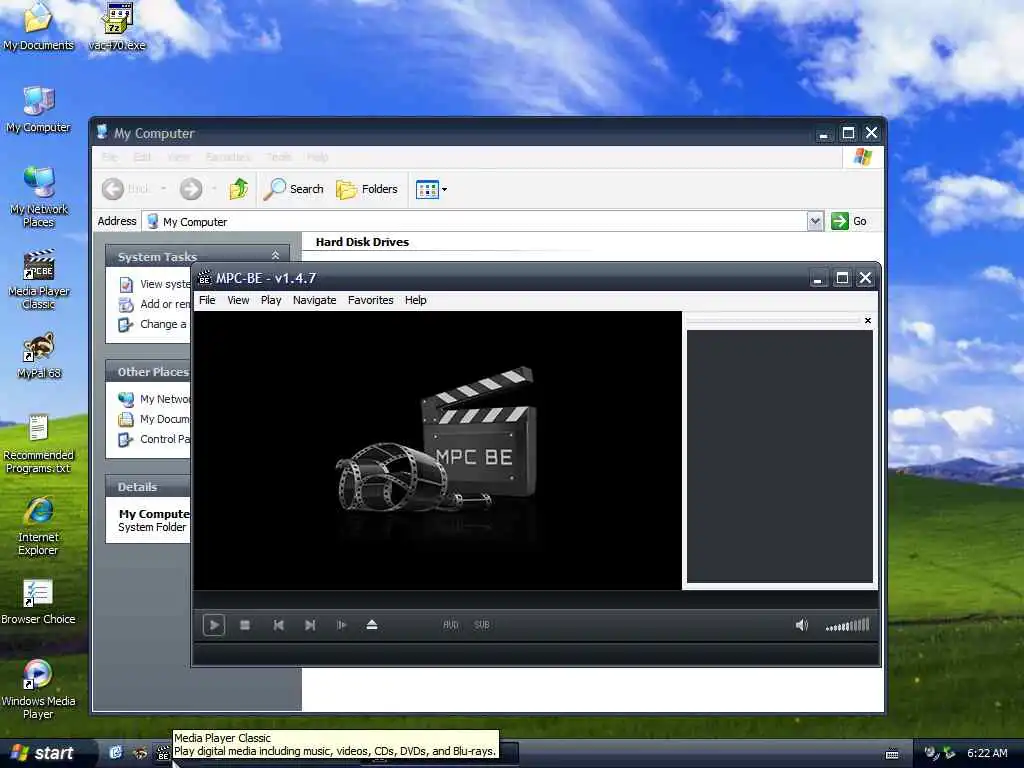Click the Safely Remove Hardware tray icon
Viewport: 1024px width, 768px height.
[x=950, y=753]
